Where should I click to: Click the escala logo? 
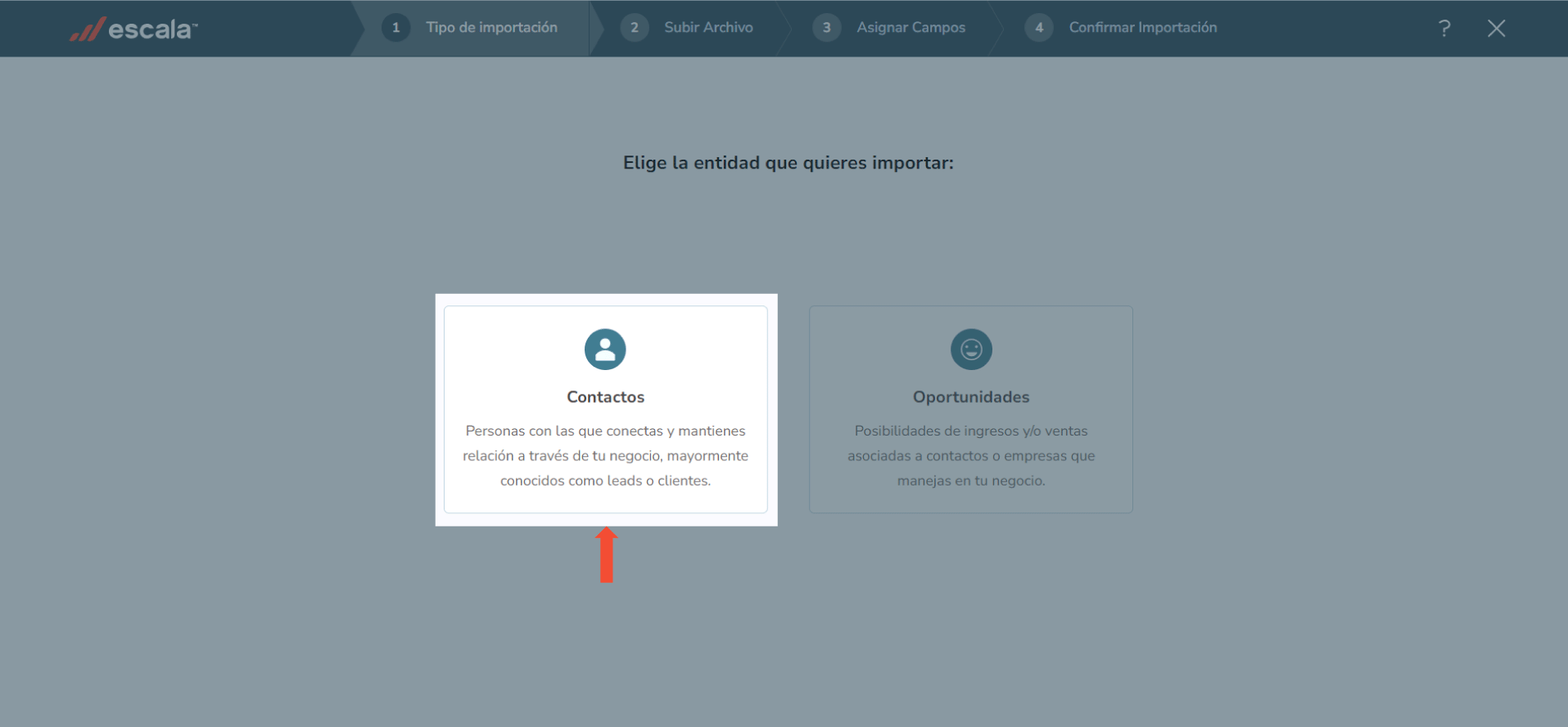[133, 29]
